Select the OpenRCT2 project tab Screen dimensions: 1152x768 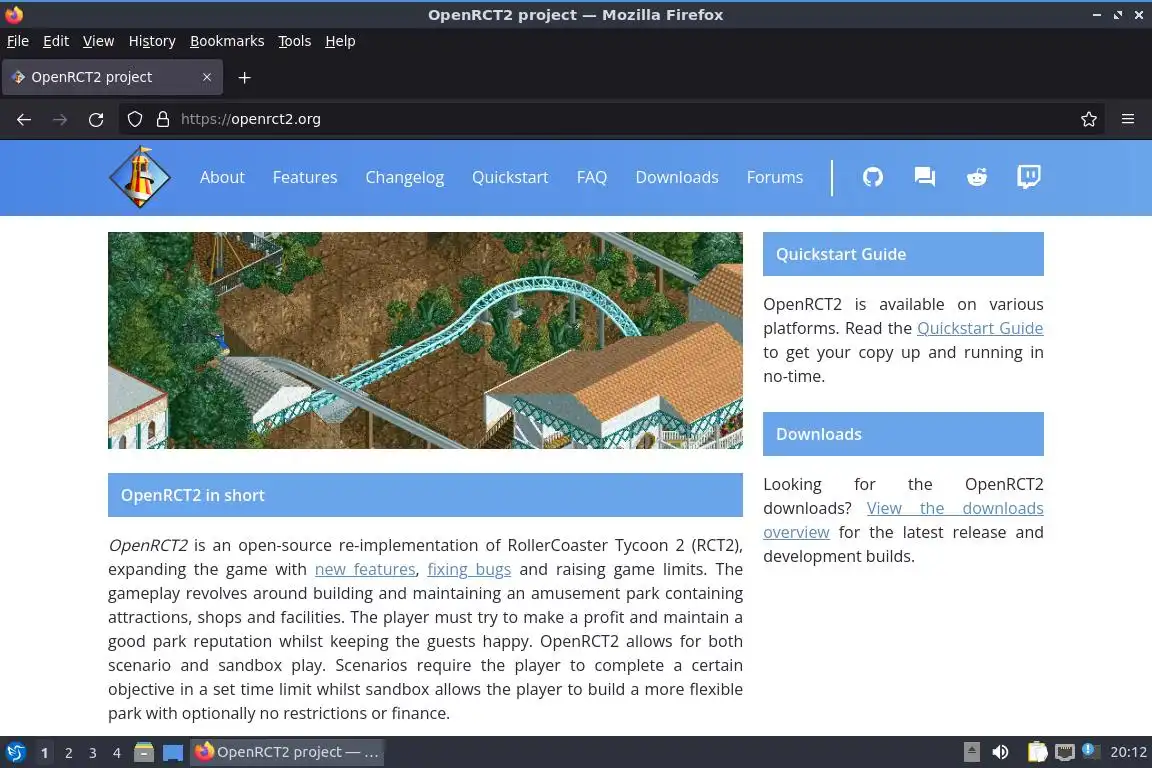[x=112, y=77]
